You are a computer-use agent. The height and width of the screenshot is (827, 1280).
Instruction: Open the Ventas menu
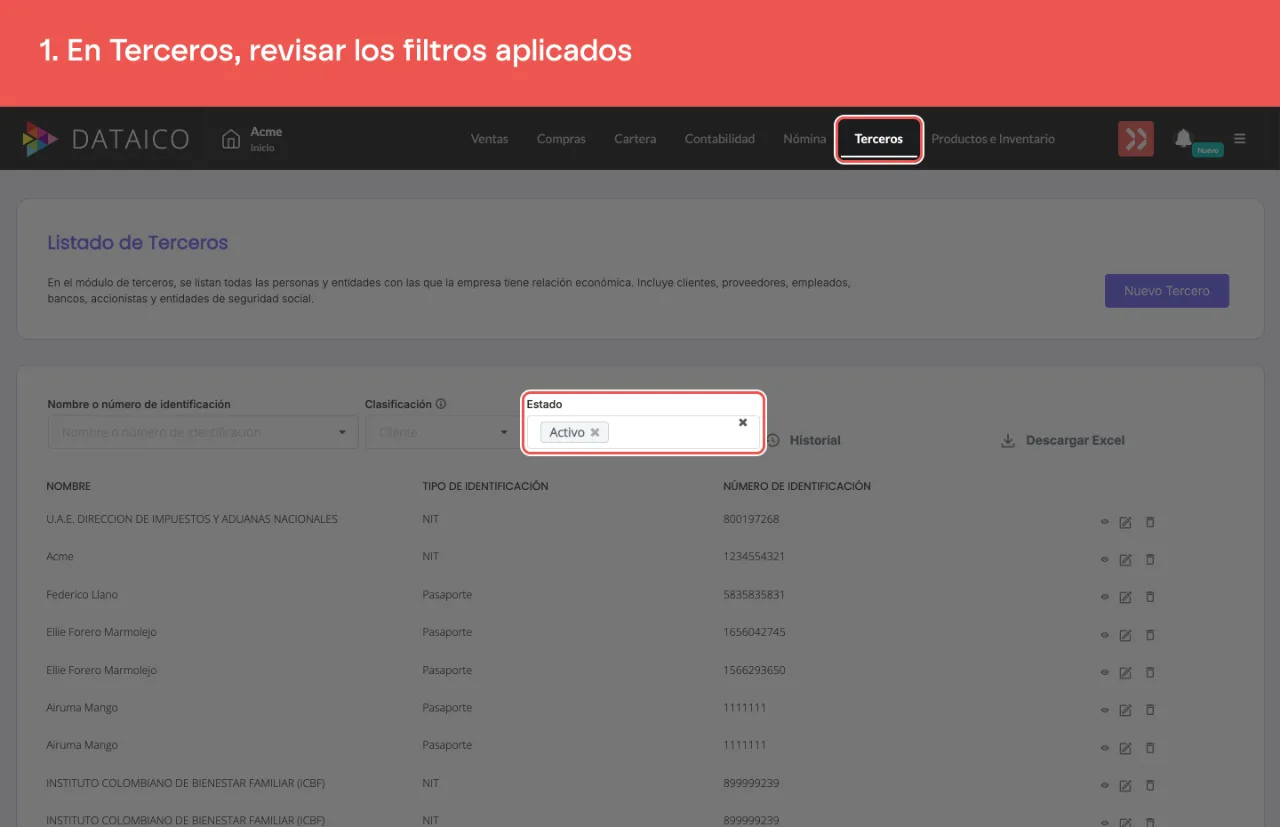(489, 139)
